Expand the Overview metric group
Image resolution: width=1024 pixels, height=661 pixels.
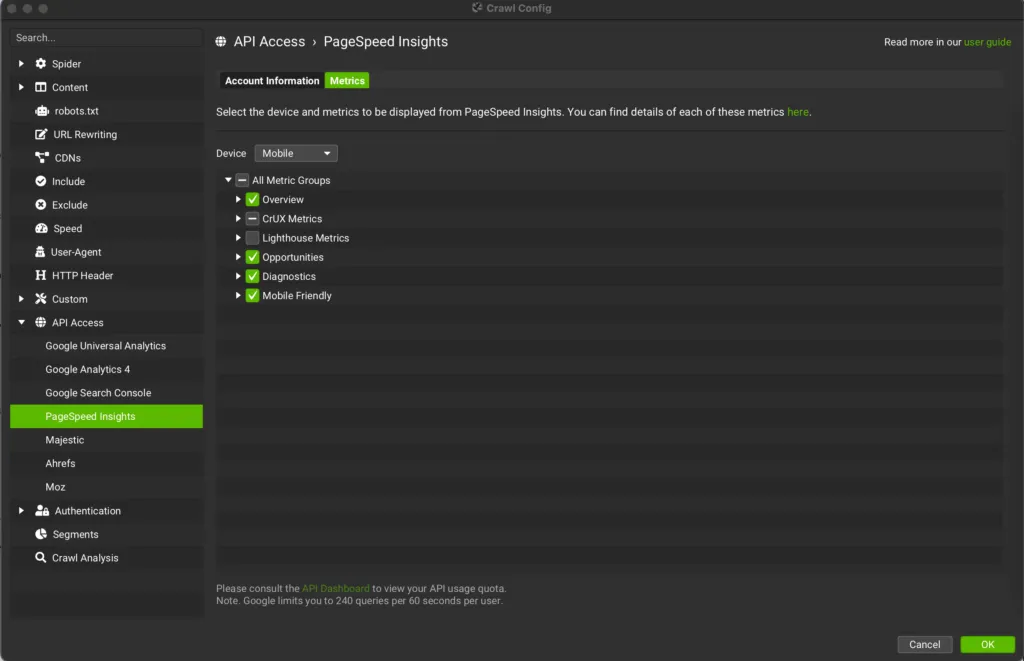coord(238,199)
